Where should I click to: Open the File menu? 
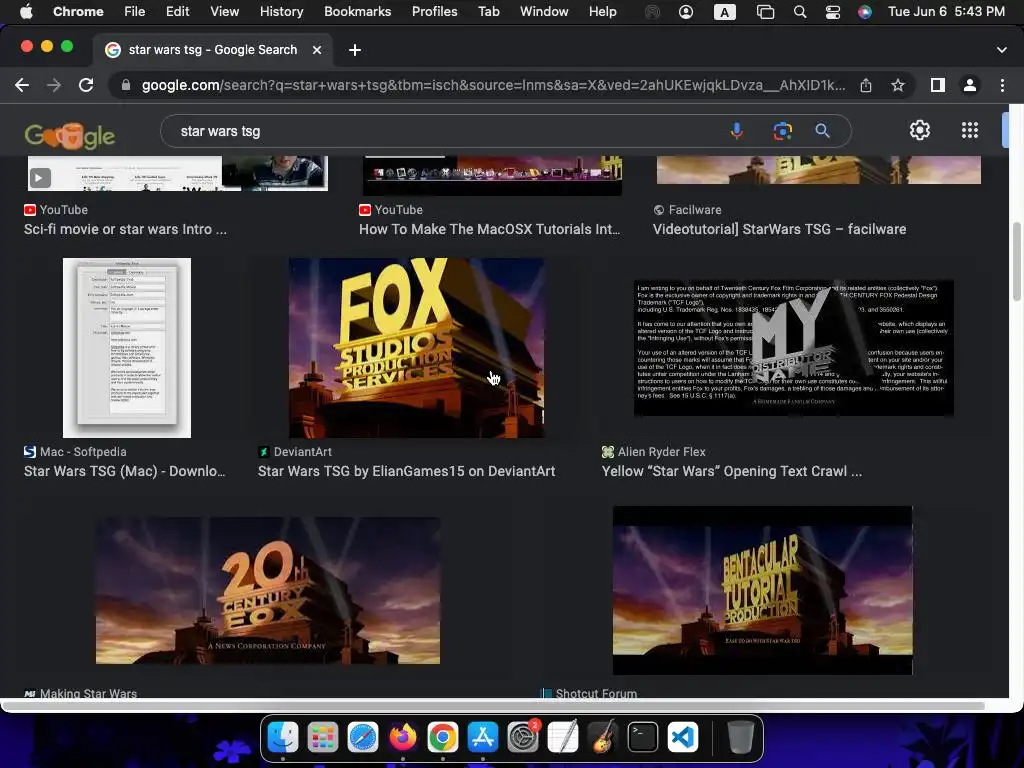(135, 12)
